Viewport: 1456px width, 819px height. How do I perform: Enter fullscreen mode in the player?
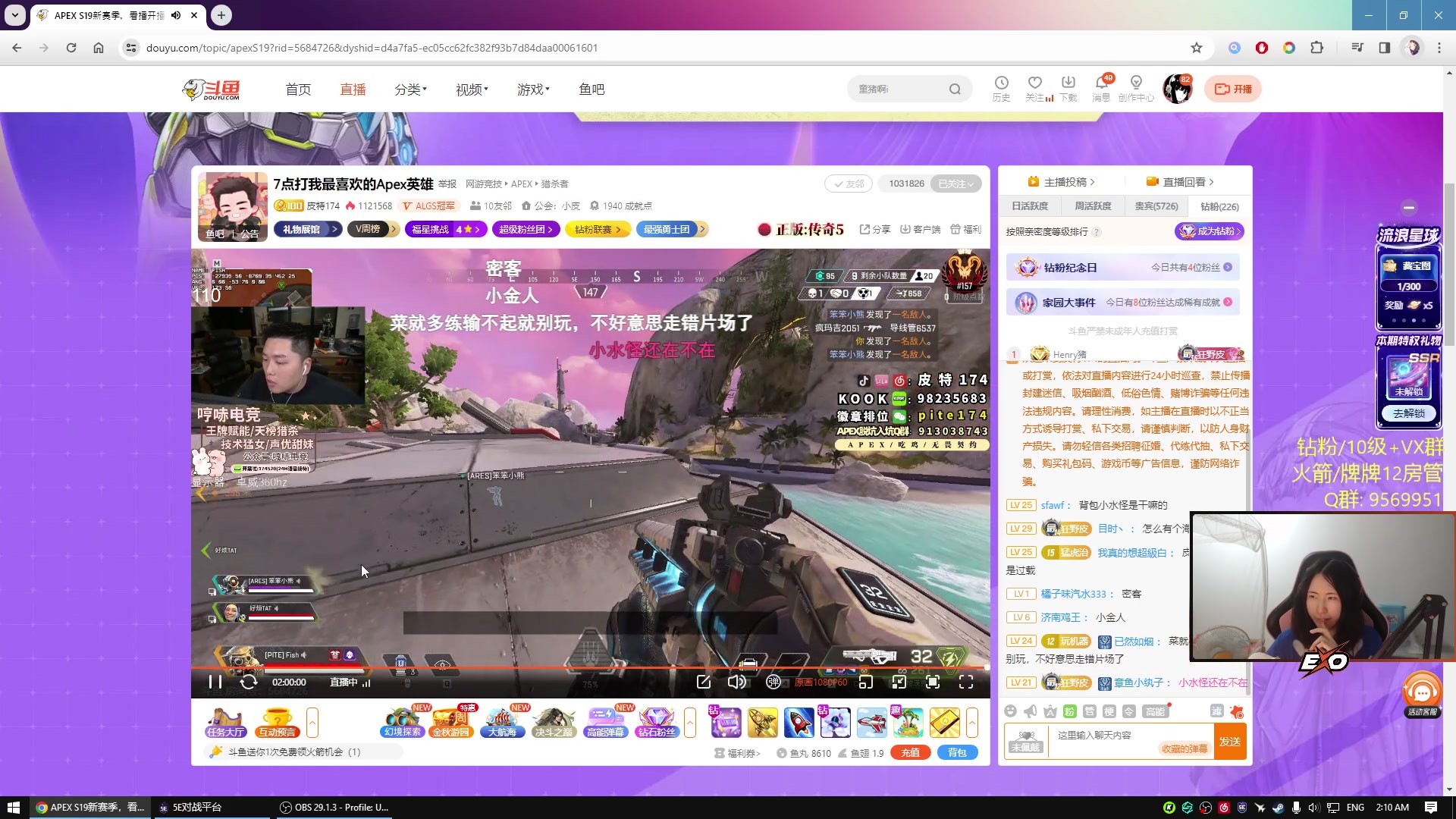click(x=966, y=682)
